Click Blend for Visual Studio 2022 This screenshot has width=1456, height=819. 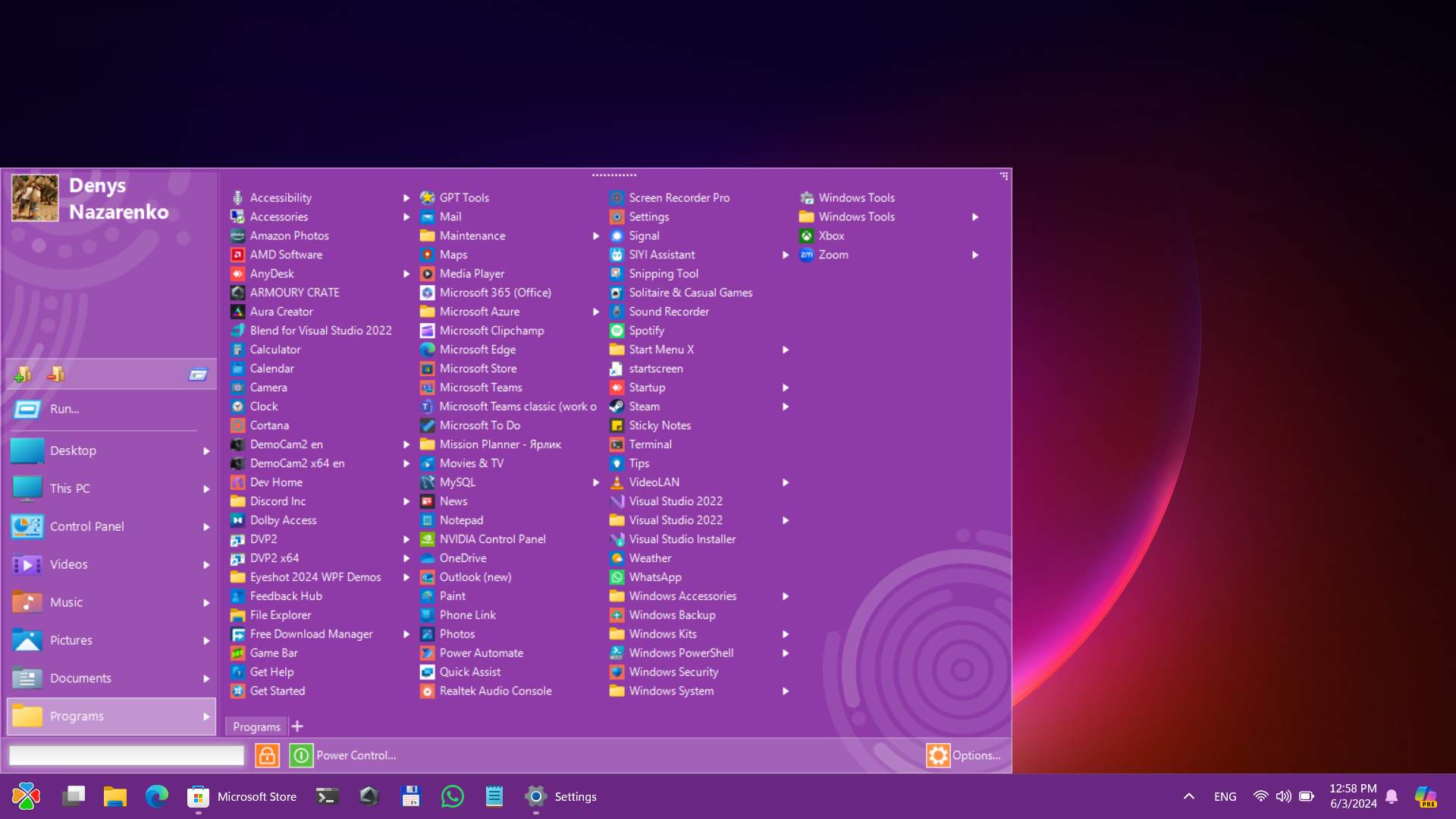pos(312,331)
